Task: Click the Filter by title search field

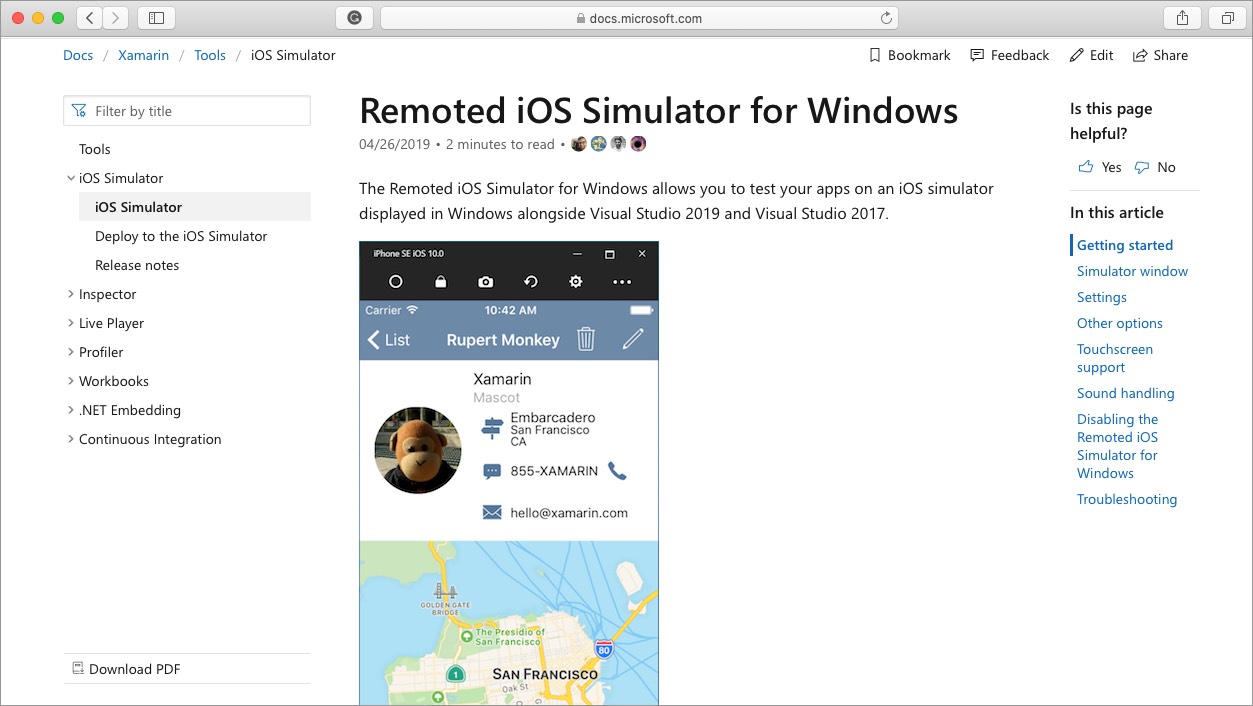Action: click(x=186, y=110)
